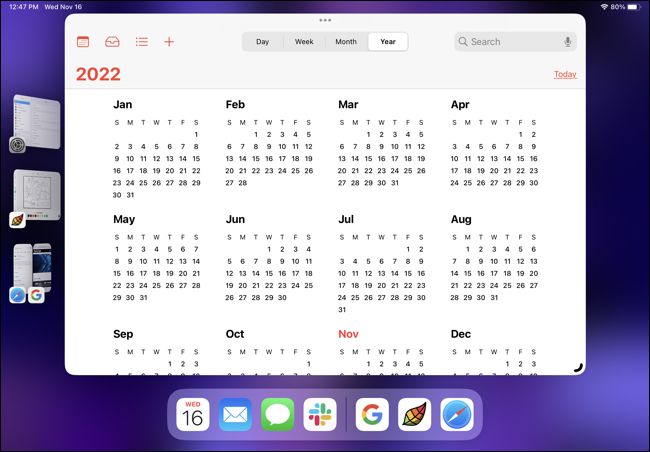Tap battery indicator in status bar
650x452 pixels.
[x=634, y=7]
